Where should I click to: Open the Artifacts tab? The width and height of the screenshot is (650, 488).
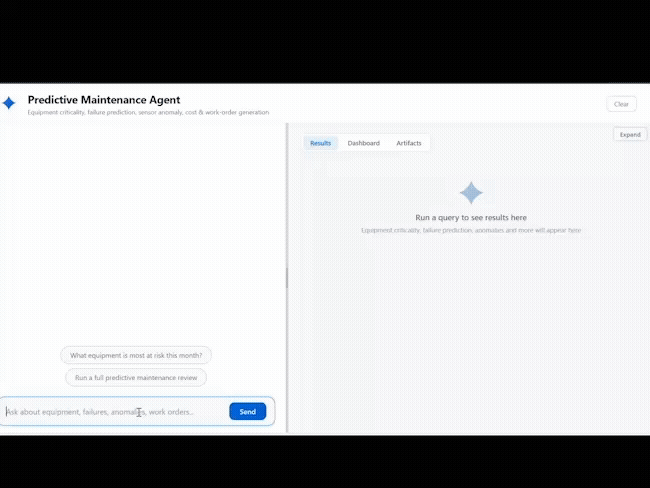tap(409, 143)
